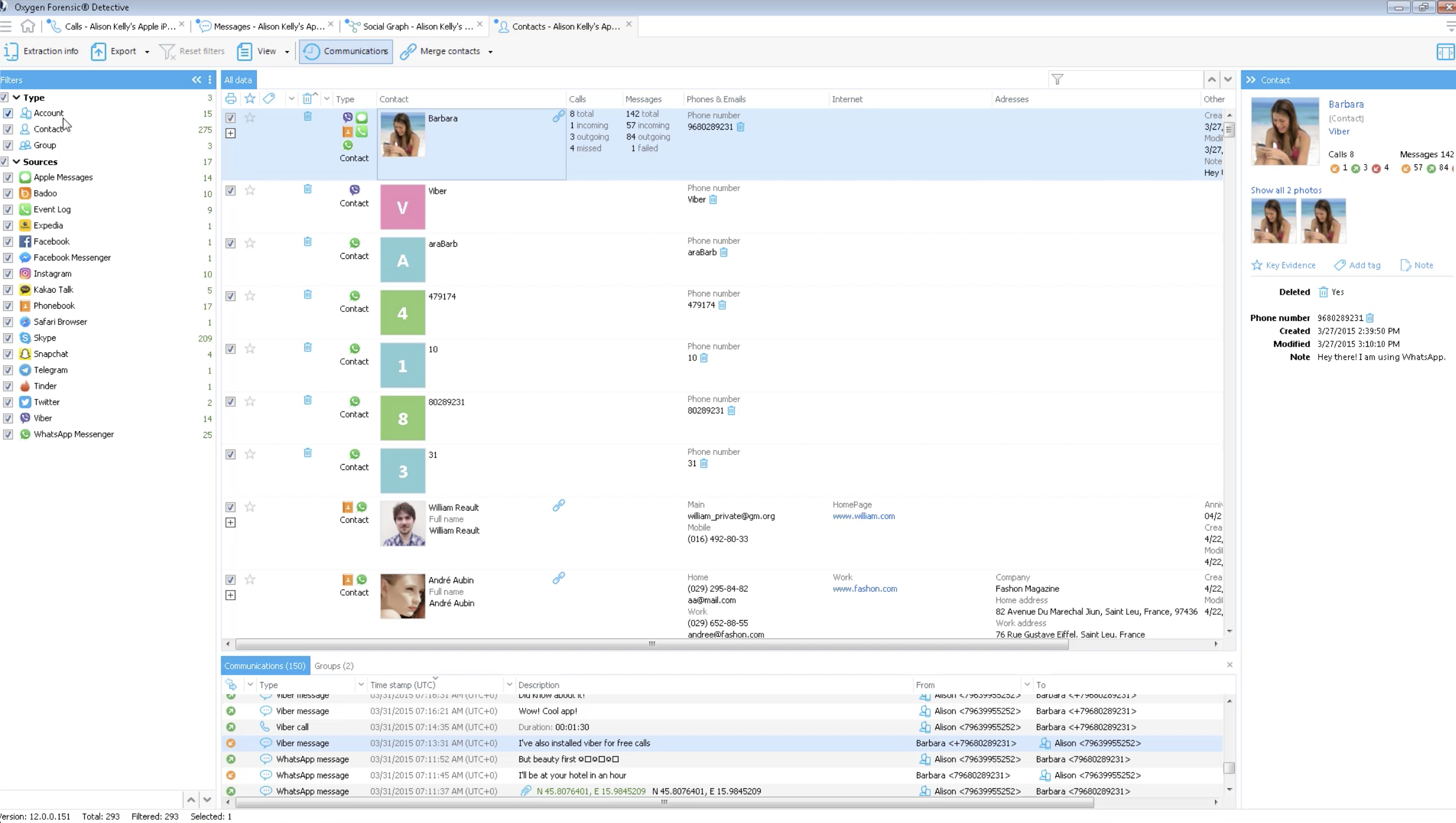
Task: Click the Key Evidence star in details
Action: (1257, 265)
